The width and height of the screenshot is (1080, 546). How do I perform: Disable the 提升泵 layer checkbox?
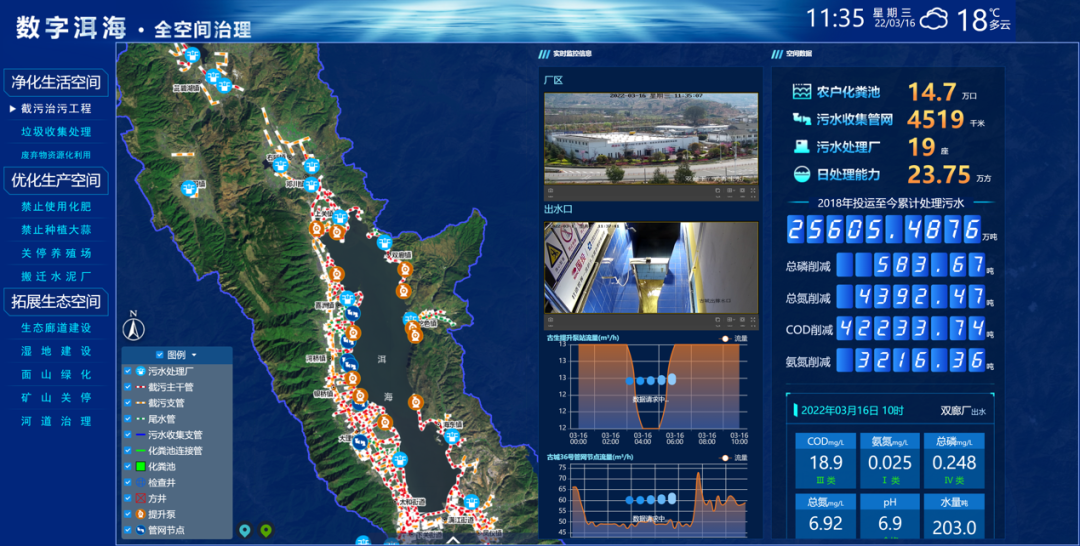point(128,514)
